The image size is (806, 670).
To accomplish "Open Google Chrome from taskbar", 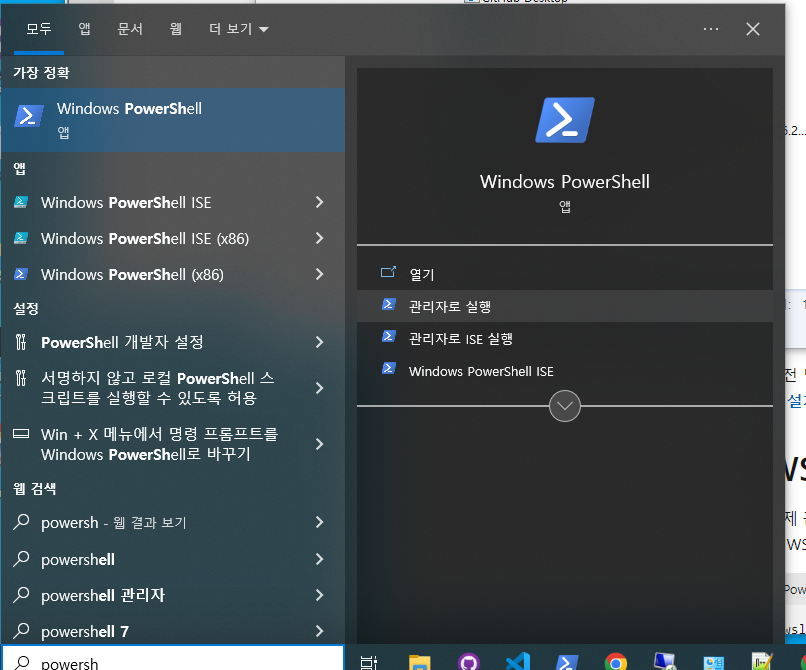I will 616,662.
